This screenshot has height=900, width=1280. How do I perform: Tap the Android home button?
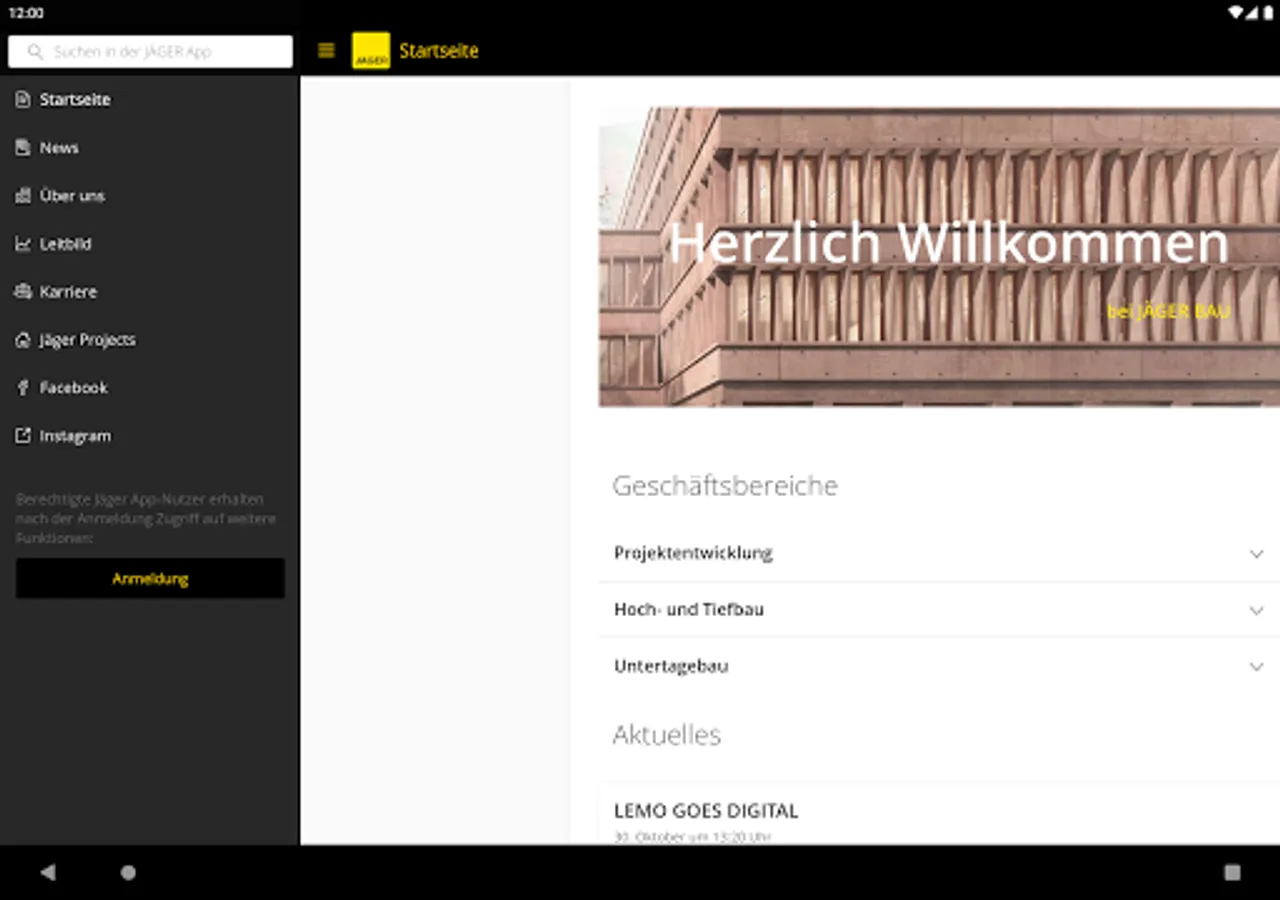coord(128,872)
